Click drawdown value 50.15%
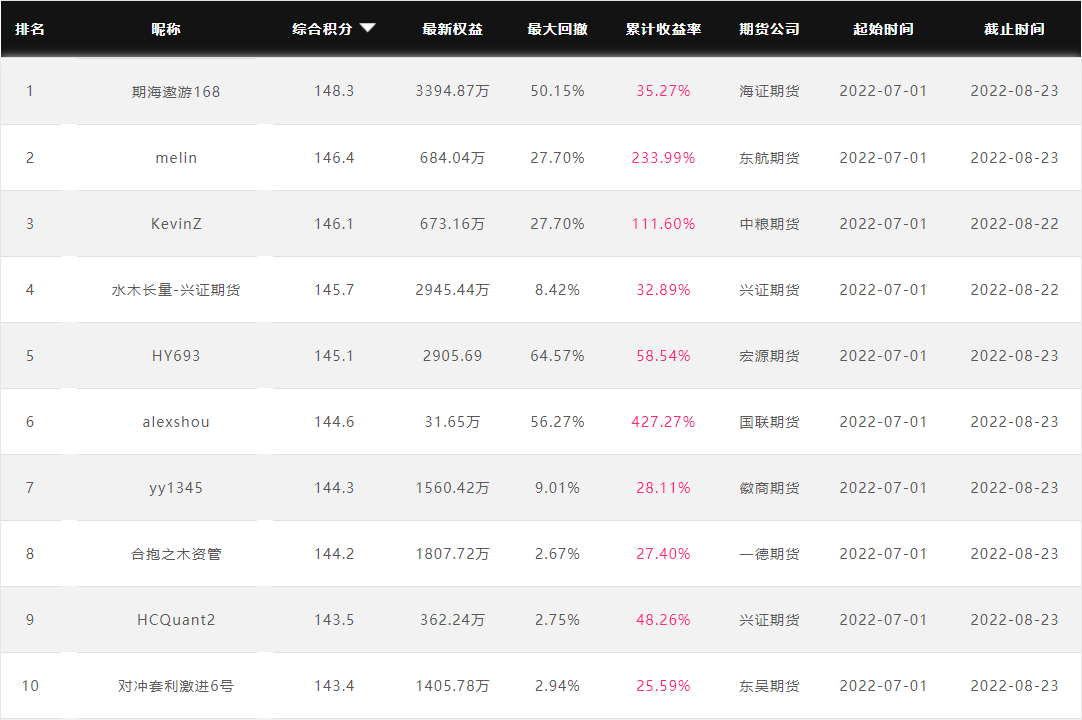1082x720 pixels. pyautogui.click(x=558, y=91)
